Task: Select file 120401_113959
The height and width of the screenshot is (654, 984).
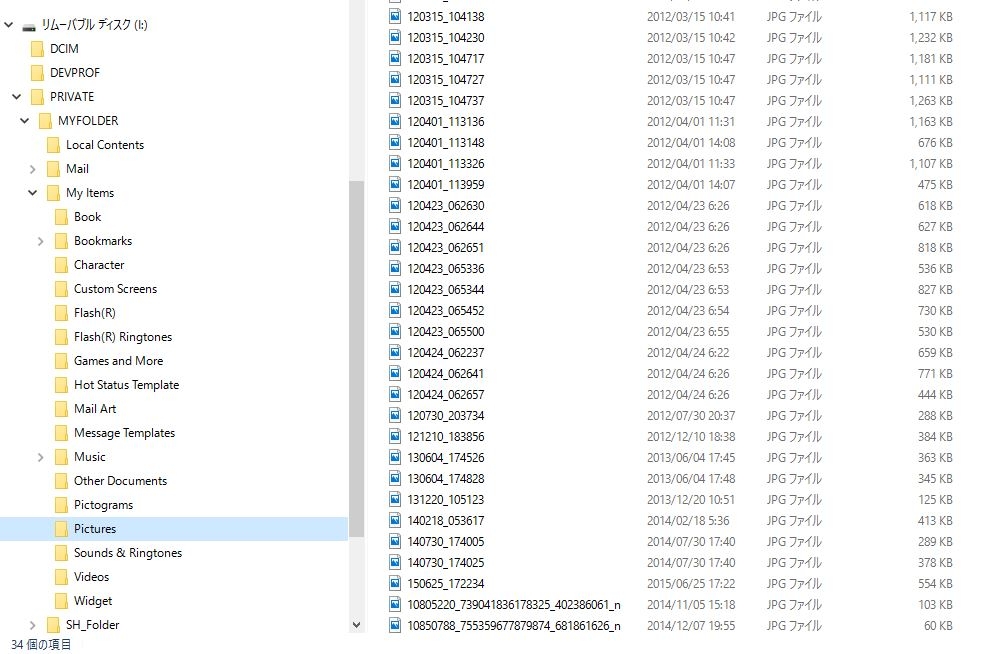Action: coord(446,185)
